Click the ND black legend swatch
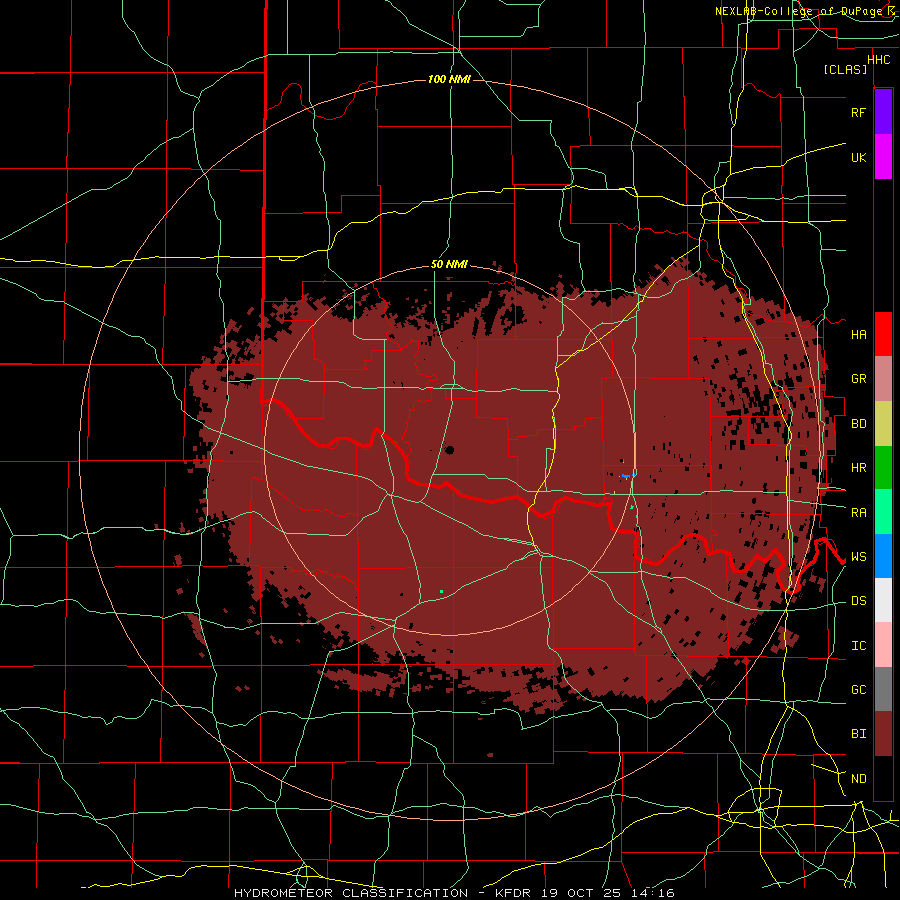The height and width of the screenshot is (900, 900). [x=883, y=778]
